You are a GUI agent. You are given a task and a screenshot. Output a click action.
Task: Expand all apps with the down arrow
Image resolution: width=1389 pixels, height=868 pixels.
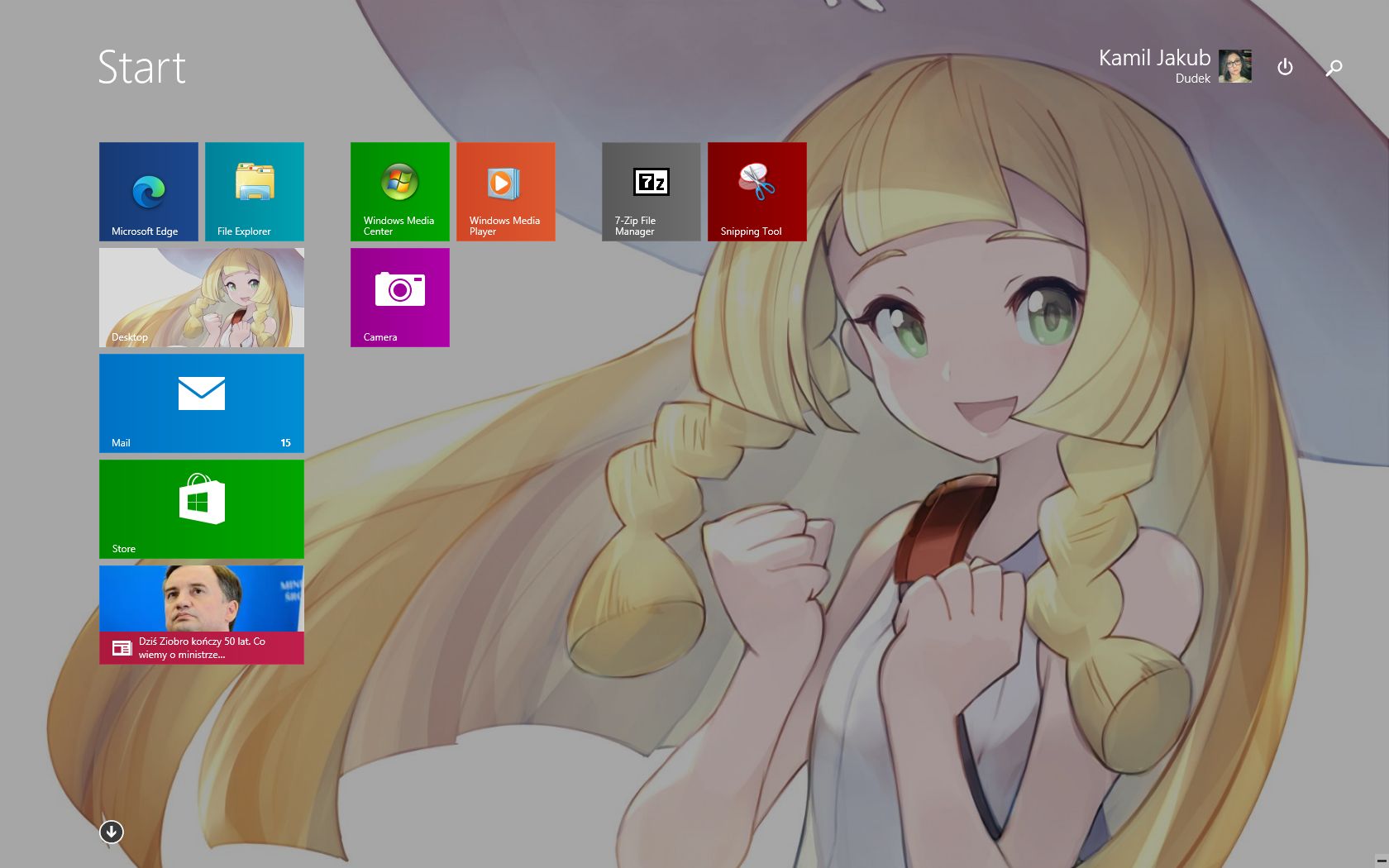pyautogui.click(x=112, y=832)
